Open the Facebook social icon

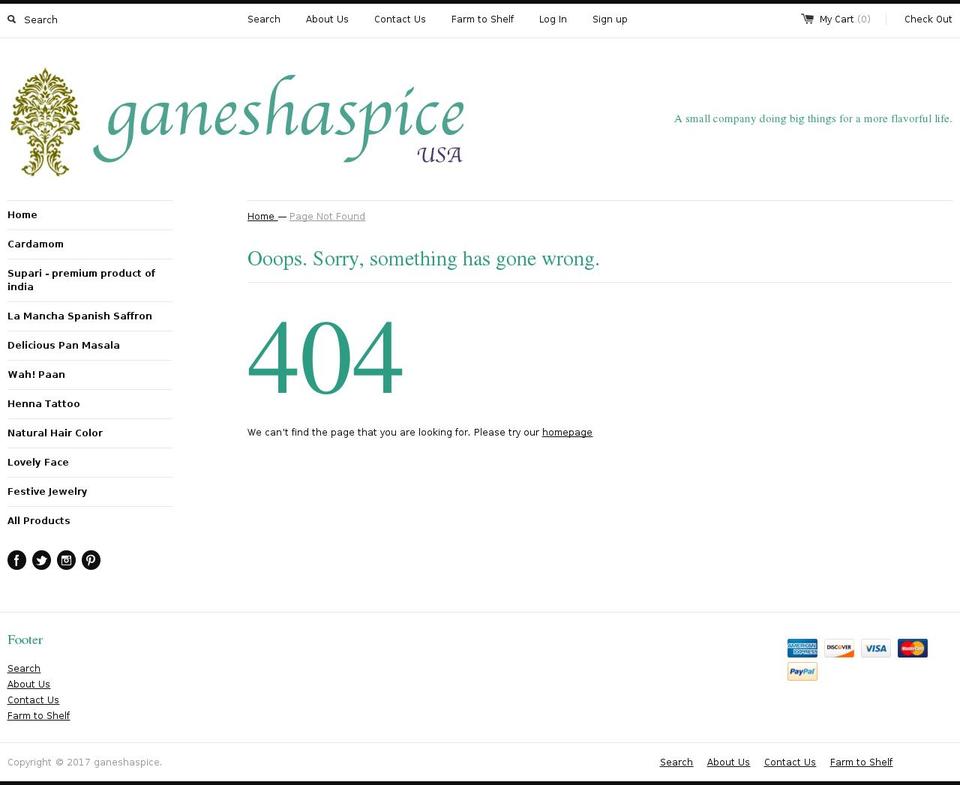17,560
